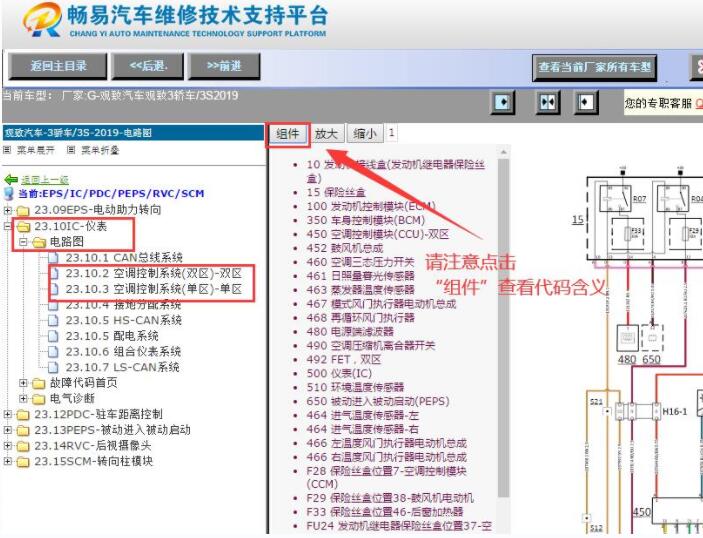This screenshot has height=538, width=703.
Task: Click the middle panel layout icon (double arrows)
Action: pyautogui.click(x=548, y=102)
